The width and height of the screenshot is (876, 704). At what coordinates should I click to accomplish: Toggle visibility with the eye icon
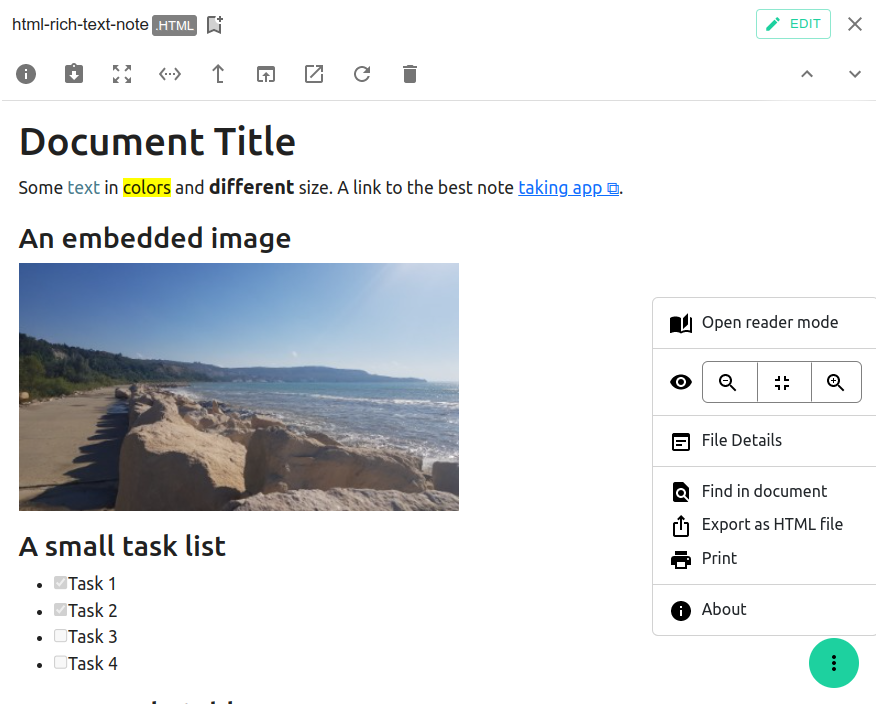(681, 382)
